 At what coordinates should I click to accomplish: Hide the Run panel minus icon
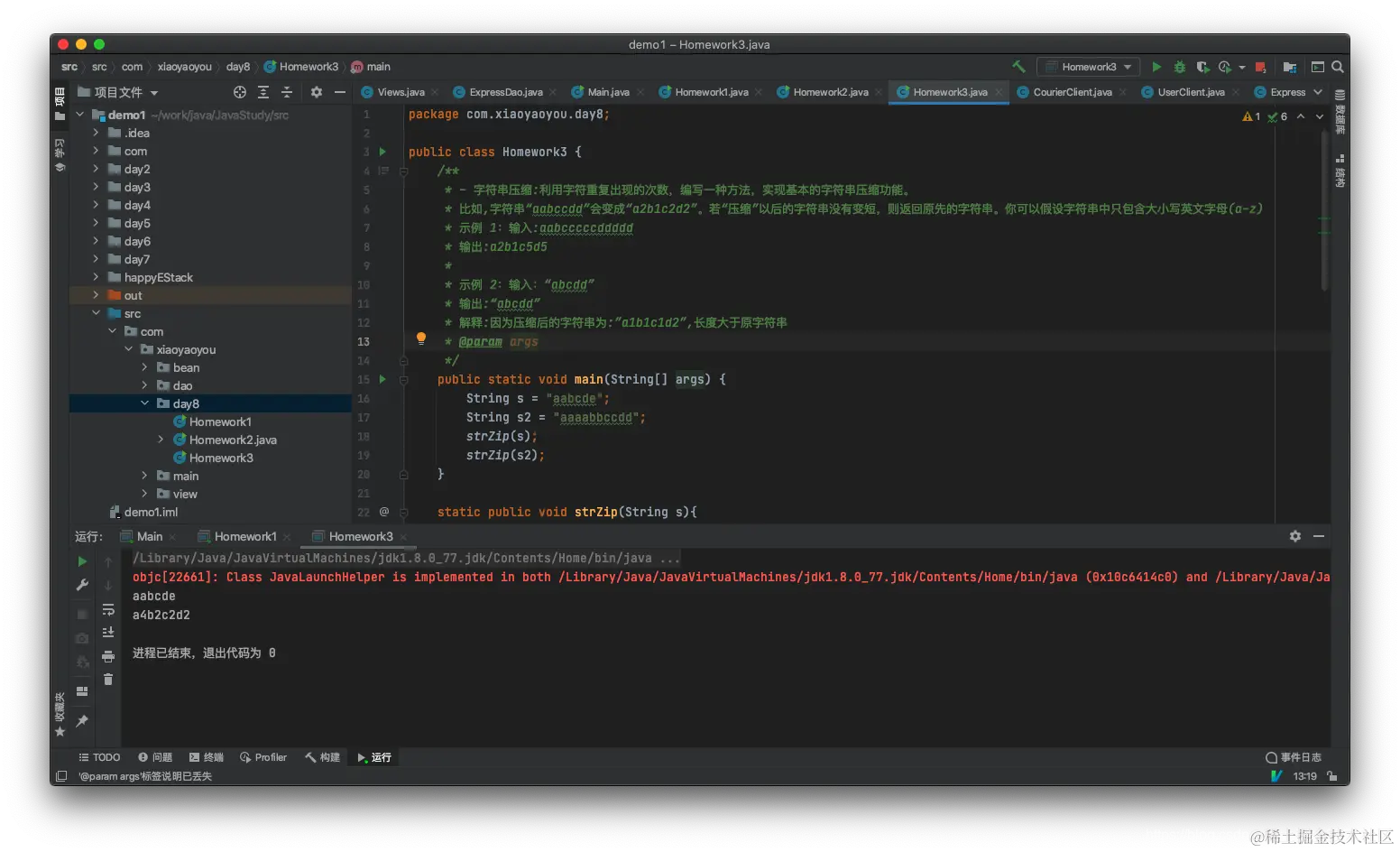(1319, 536)
